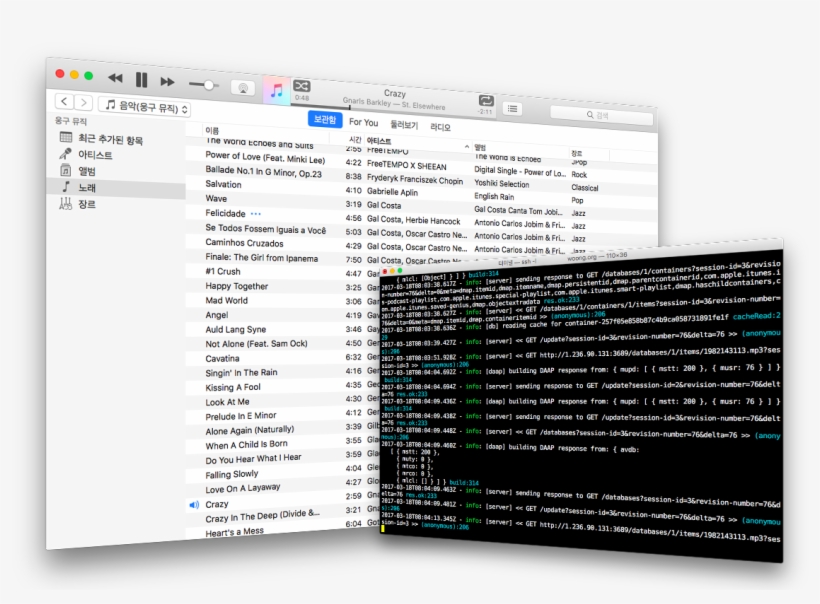Viewport: 820px width, 604px height.
Task: Click the terminal window title bar
Action: (x=580, y=258)
